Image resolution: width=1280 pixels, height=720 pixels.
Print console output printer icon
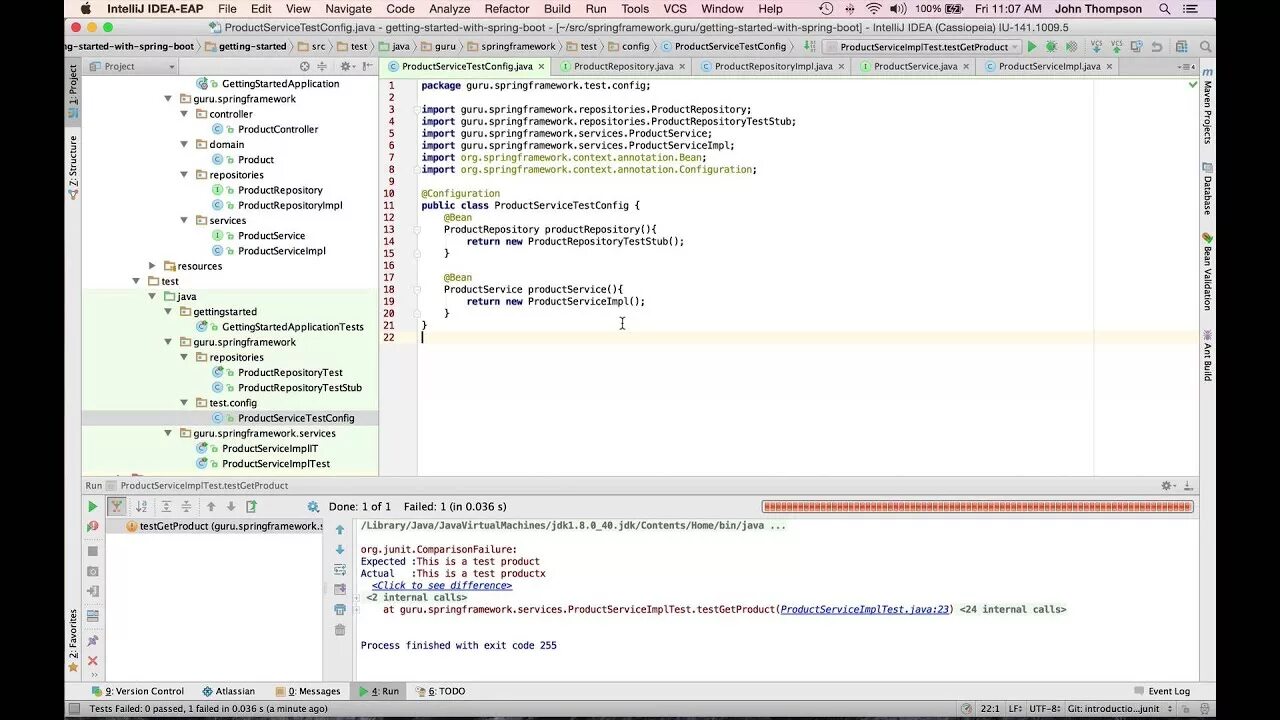[x=340, y=609]
